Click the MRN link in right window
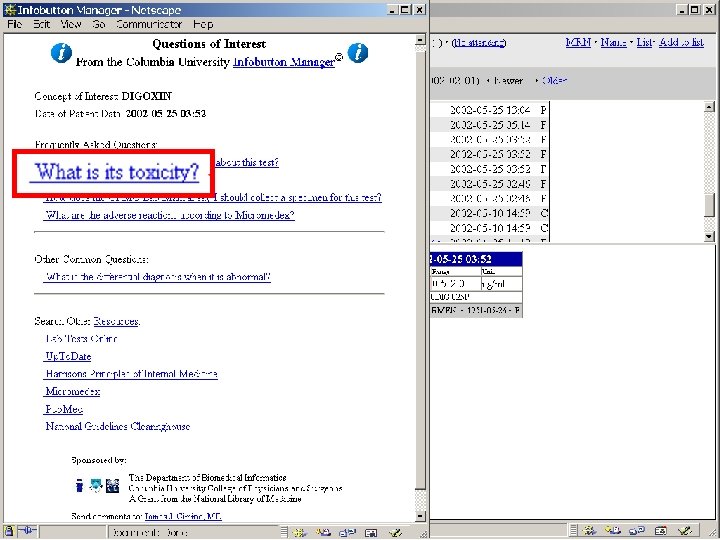This screenshot has width=720, height=540. pos(578,42)
